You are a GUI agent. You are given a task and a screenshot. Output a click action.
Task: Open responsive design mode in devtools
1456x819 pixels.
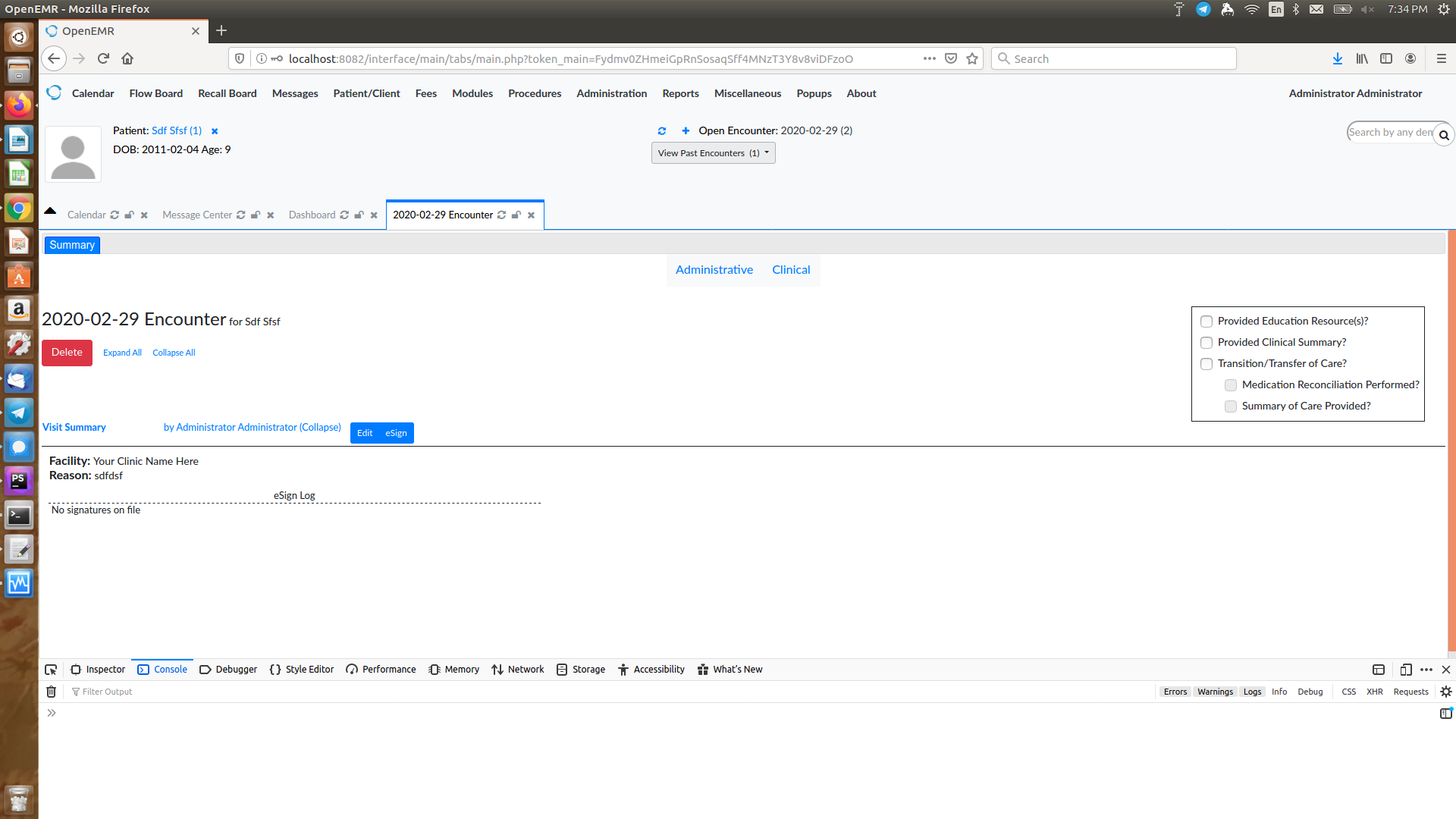click(1406, 670)
